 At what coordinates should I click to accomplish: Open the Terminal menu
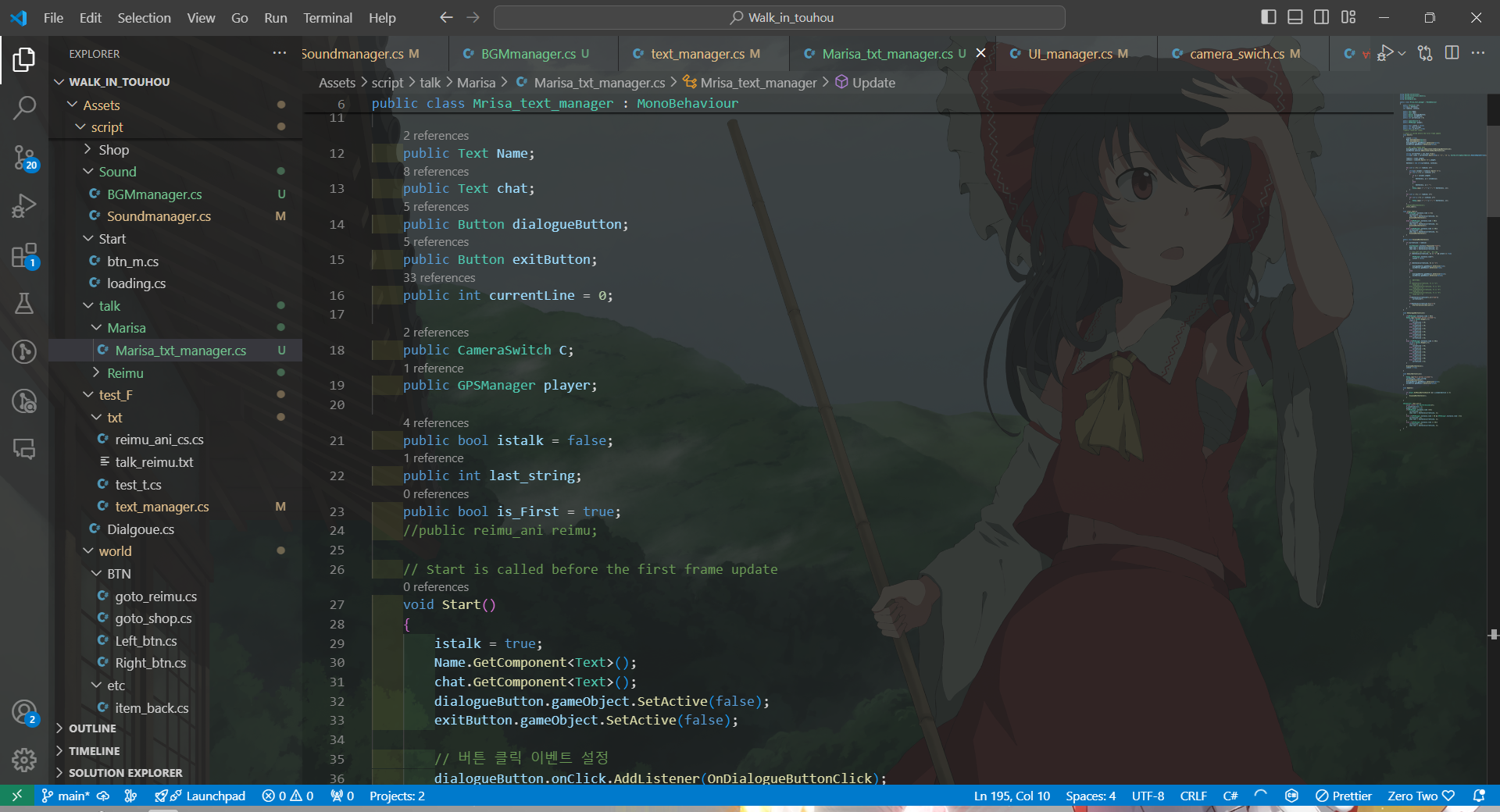(x=327, y=17)
